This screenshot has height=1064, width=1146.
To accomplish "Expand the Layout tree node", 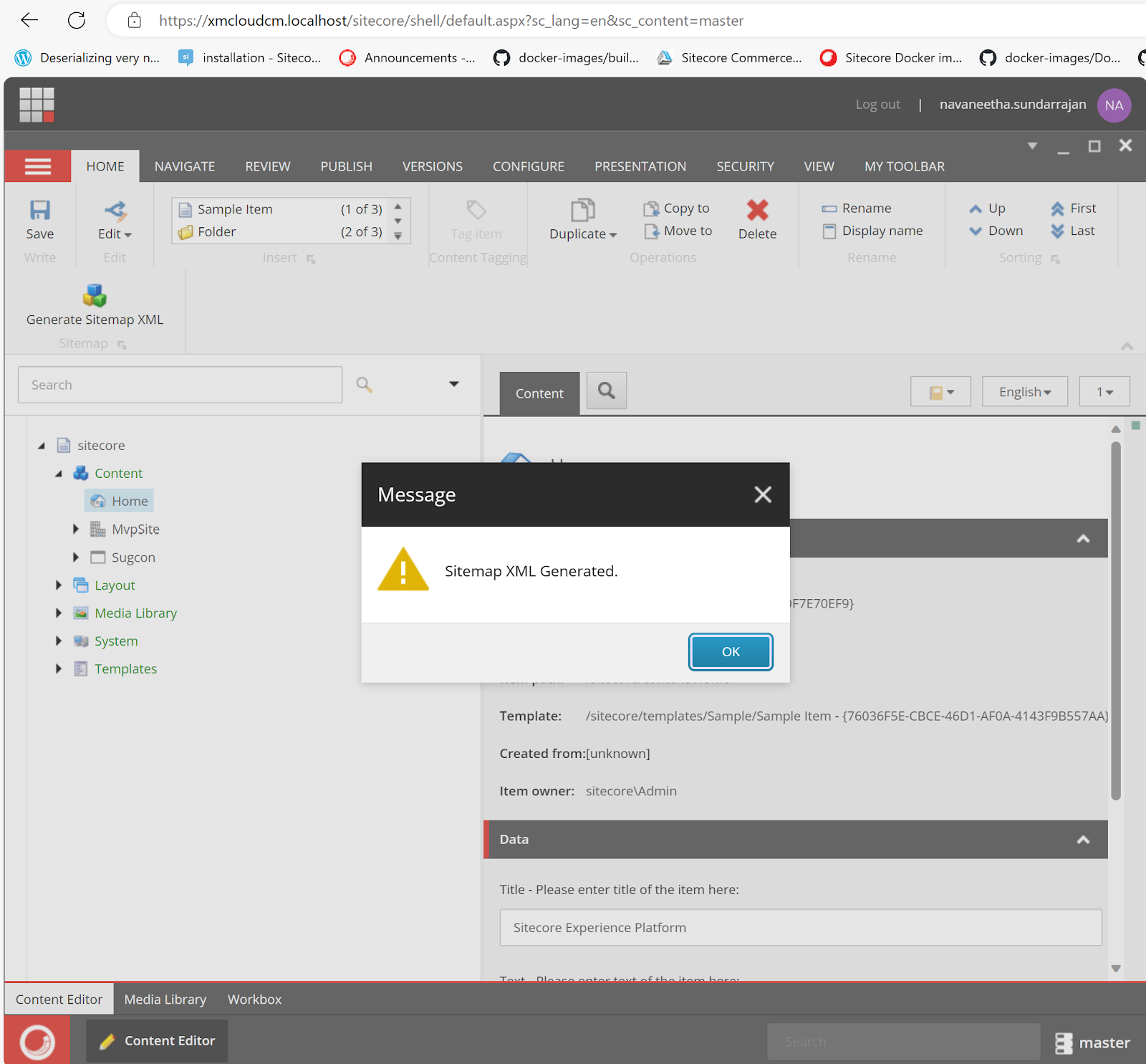I will click(59, 585).
